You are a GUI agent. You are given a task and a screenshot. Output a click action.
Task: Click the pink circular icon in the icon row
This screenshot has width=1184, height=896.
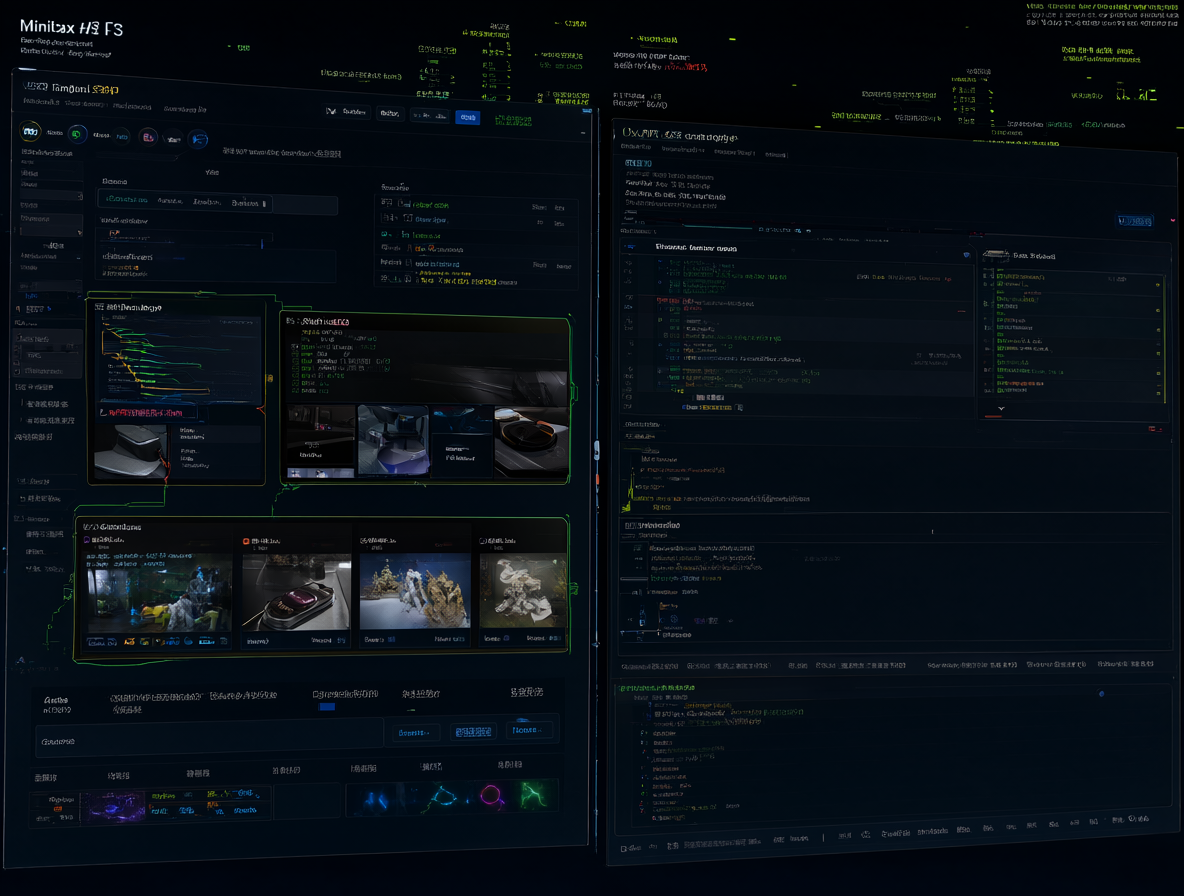point(148,137)
